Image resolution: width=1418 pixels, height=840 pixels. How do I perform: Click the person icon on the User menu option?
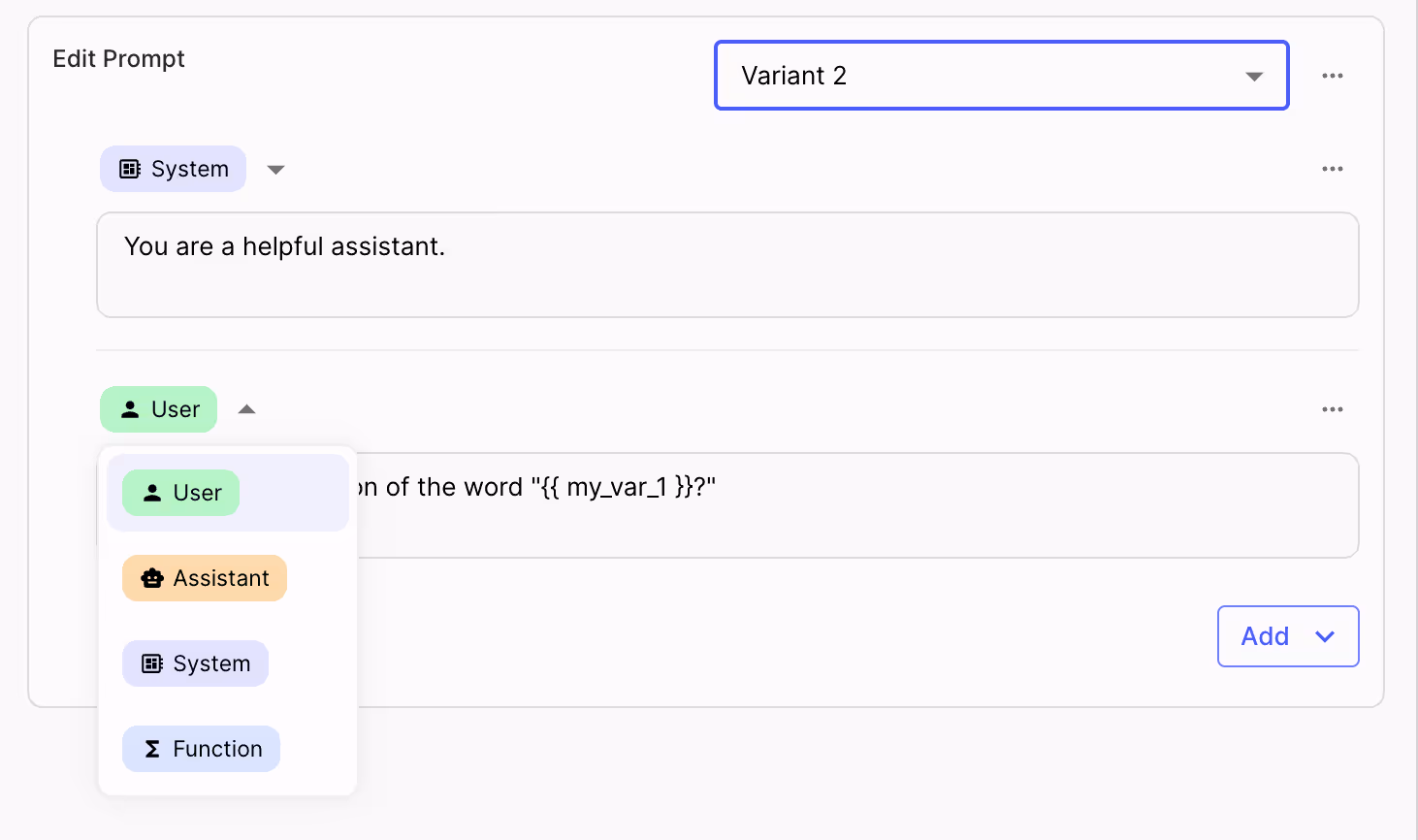point(152,493)
